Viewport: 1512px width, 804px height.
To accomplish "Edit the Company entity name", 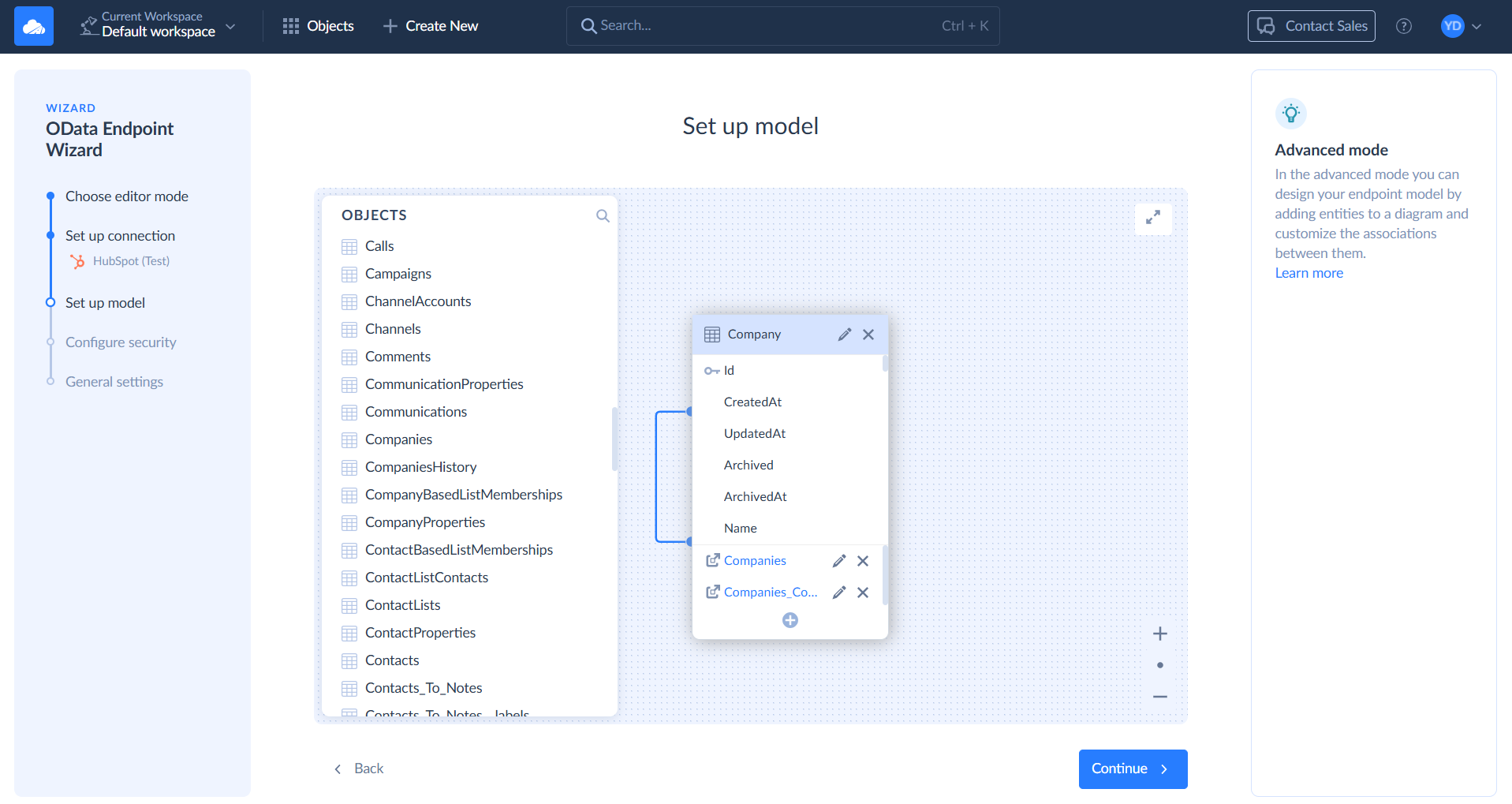I will click(845, 335).
